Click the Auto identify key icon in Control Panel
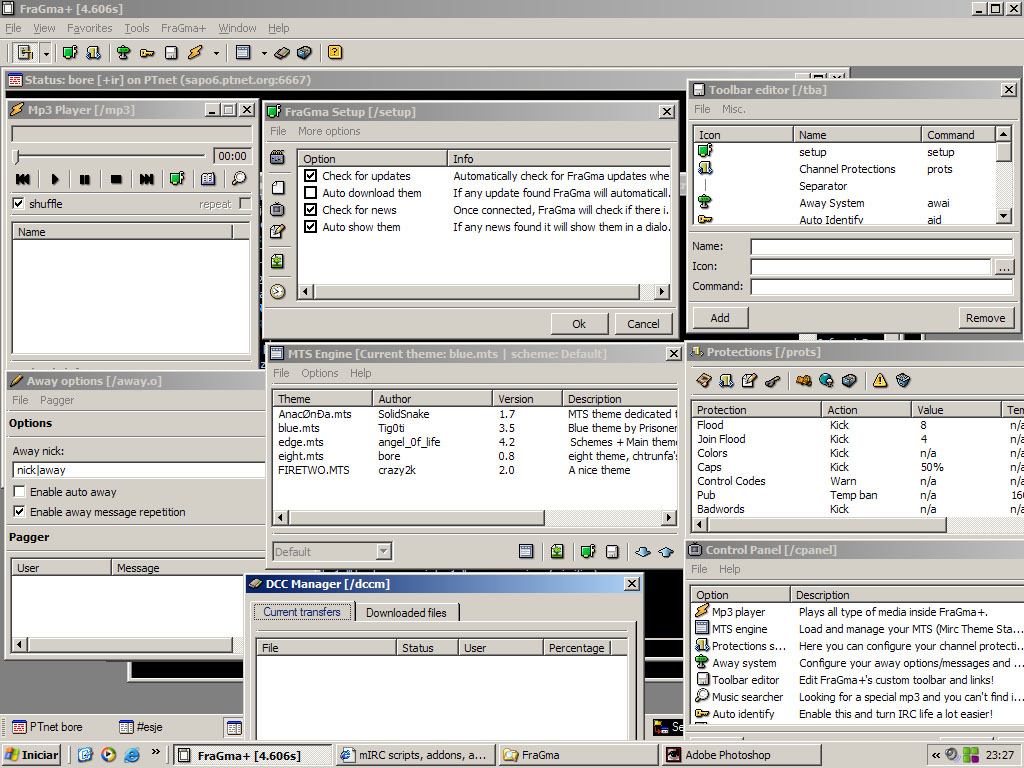This screenshot has height=768, width=1024. 702,713
